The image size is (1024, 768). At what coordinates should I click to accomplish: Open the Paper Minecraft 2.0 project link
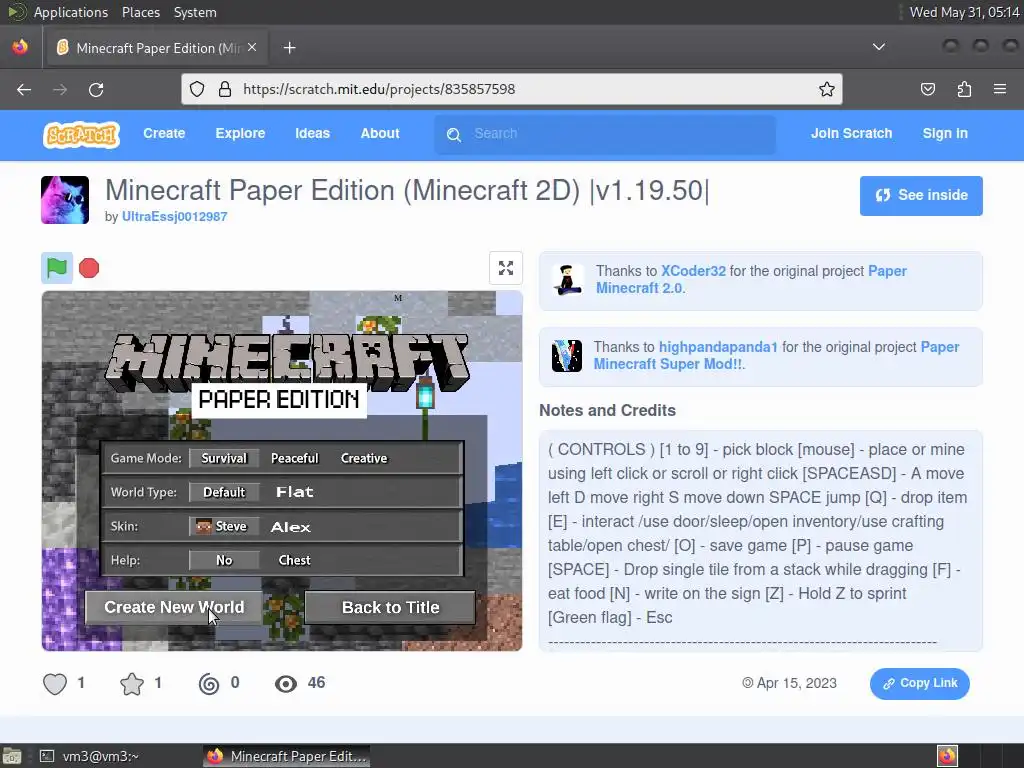pyautogui.click(x=751, y=280)
